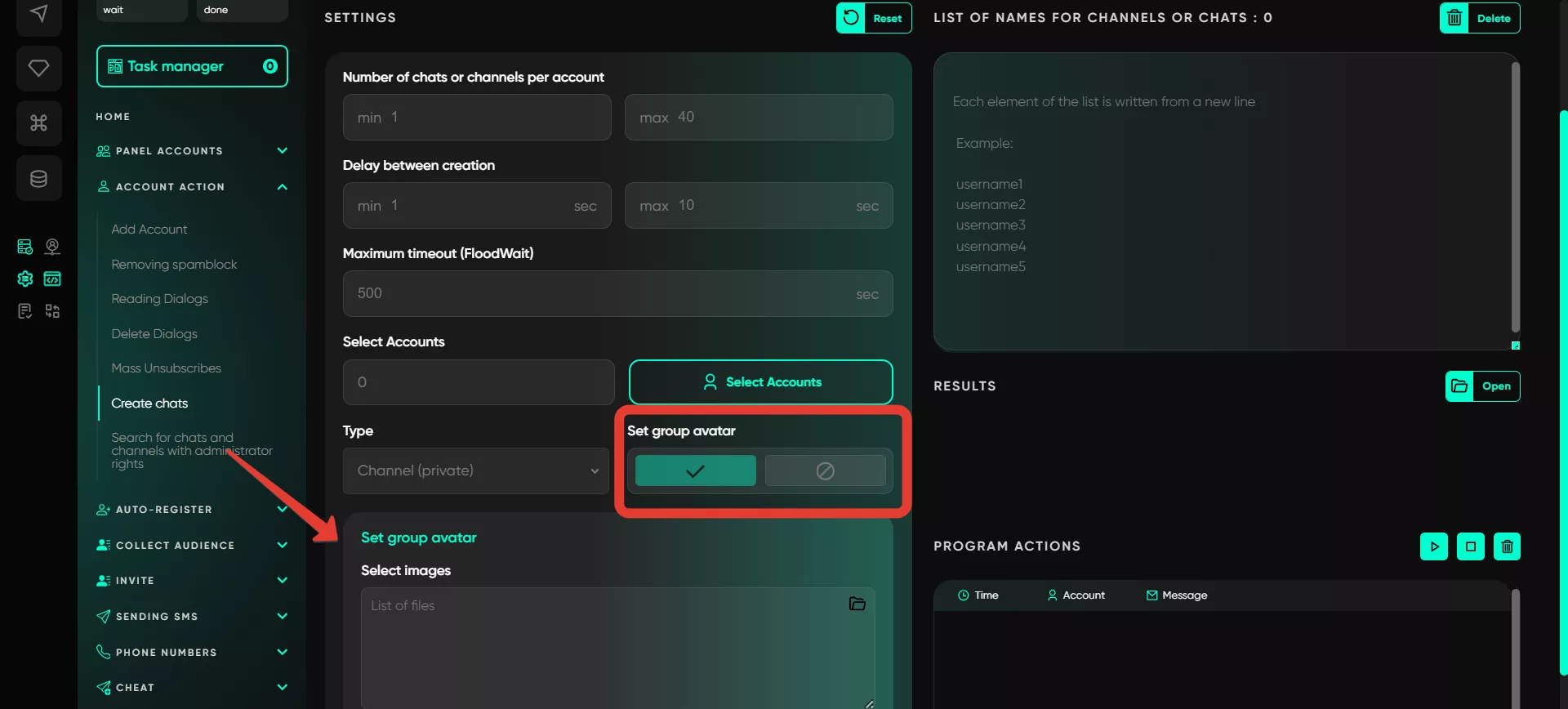Collapse the Account Action chevron

[x=282, y=187]
